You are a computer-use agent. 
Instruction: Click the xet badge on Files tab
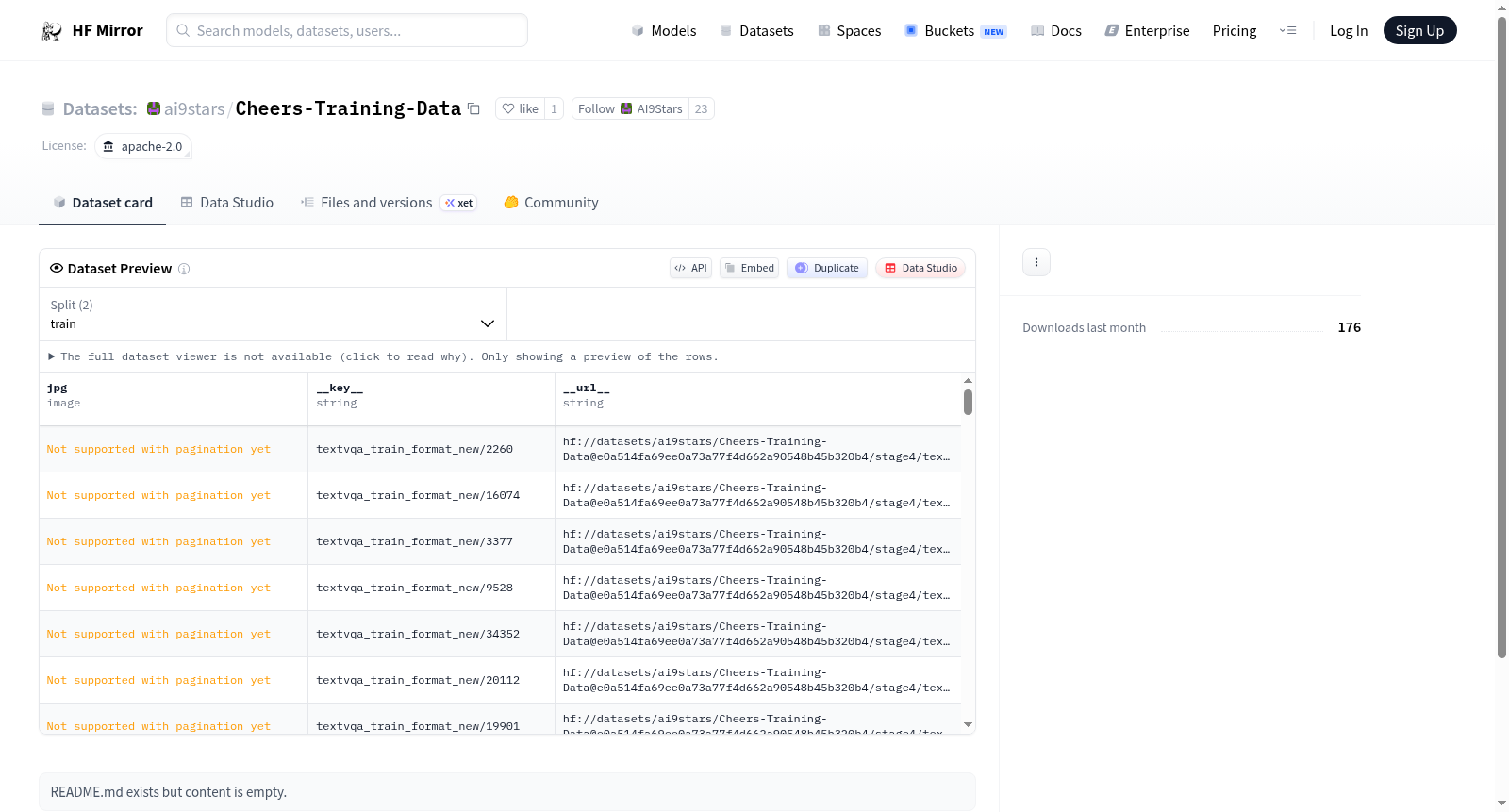(x=459, y=203)
